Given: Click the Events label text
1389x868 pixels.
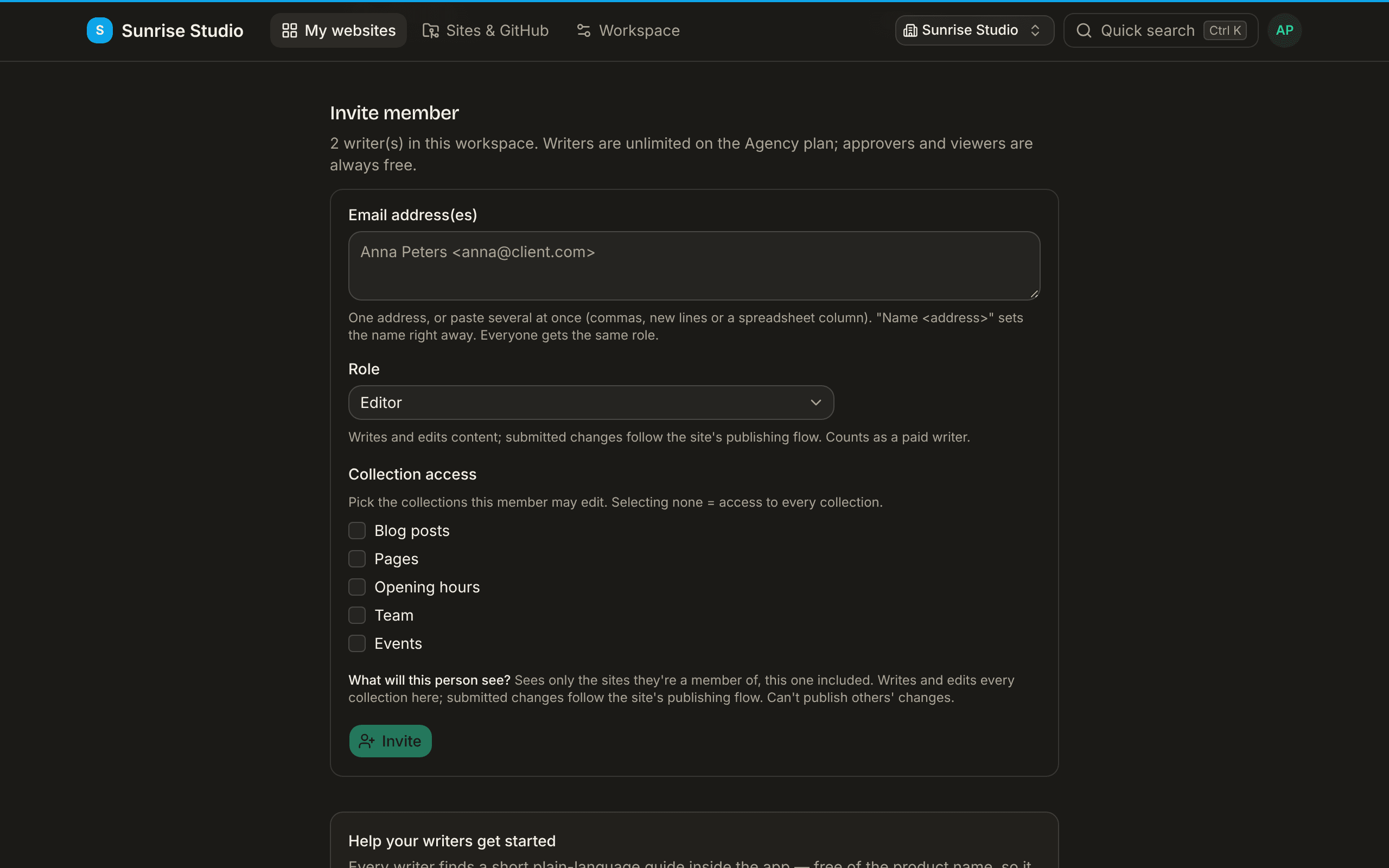Looking at the screenshot, I should pos(398,643).
